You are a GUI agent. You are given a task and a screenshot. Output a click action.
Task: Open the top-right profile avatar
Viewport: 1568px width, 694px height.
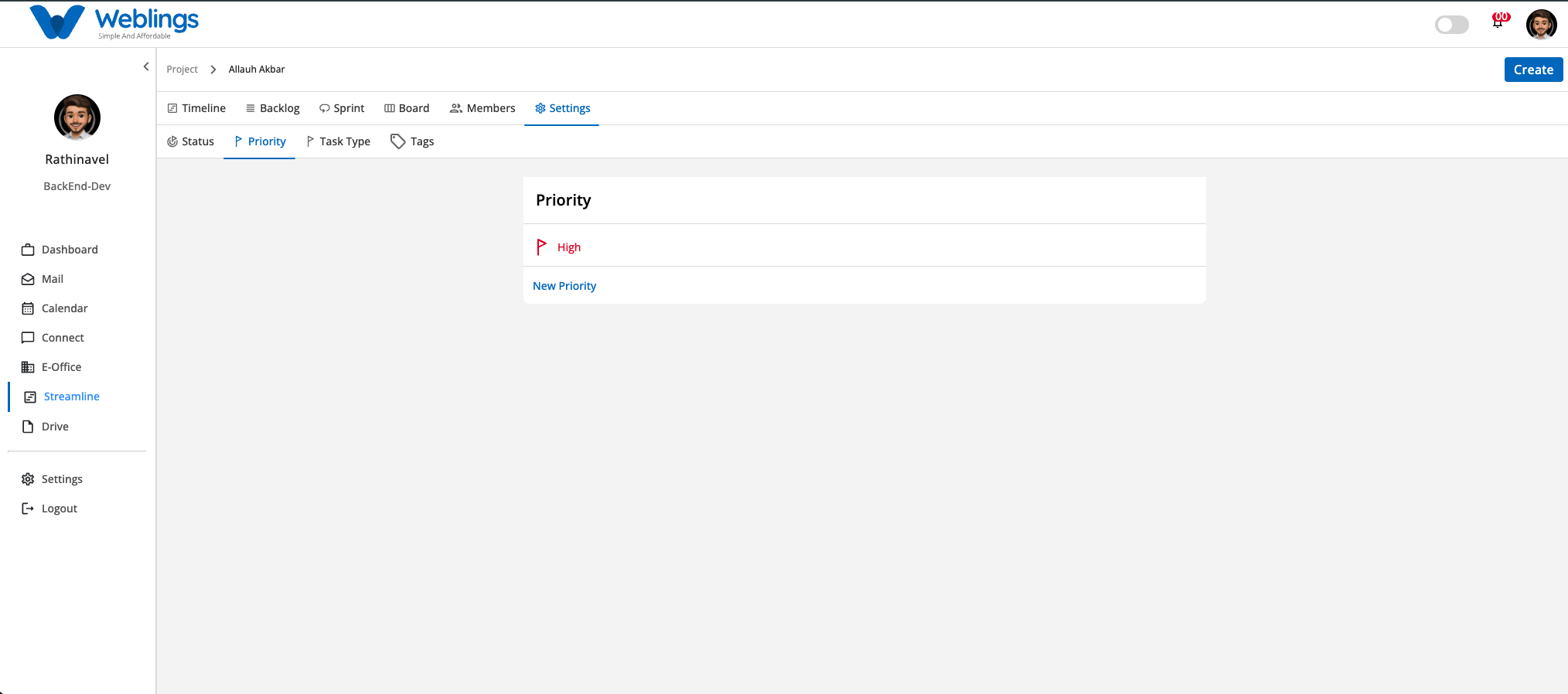1541,25
